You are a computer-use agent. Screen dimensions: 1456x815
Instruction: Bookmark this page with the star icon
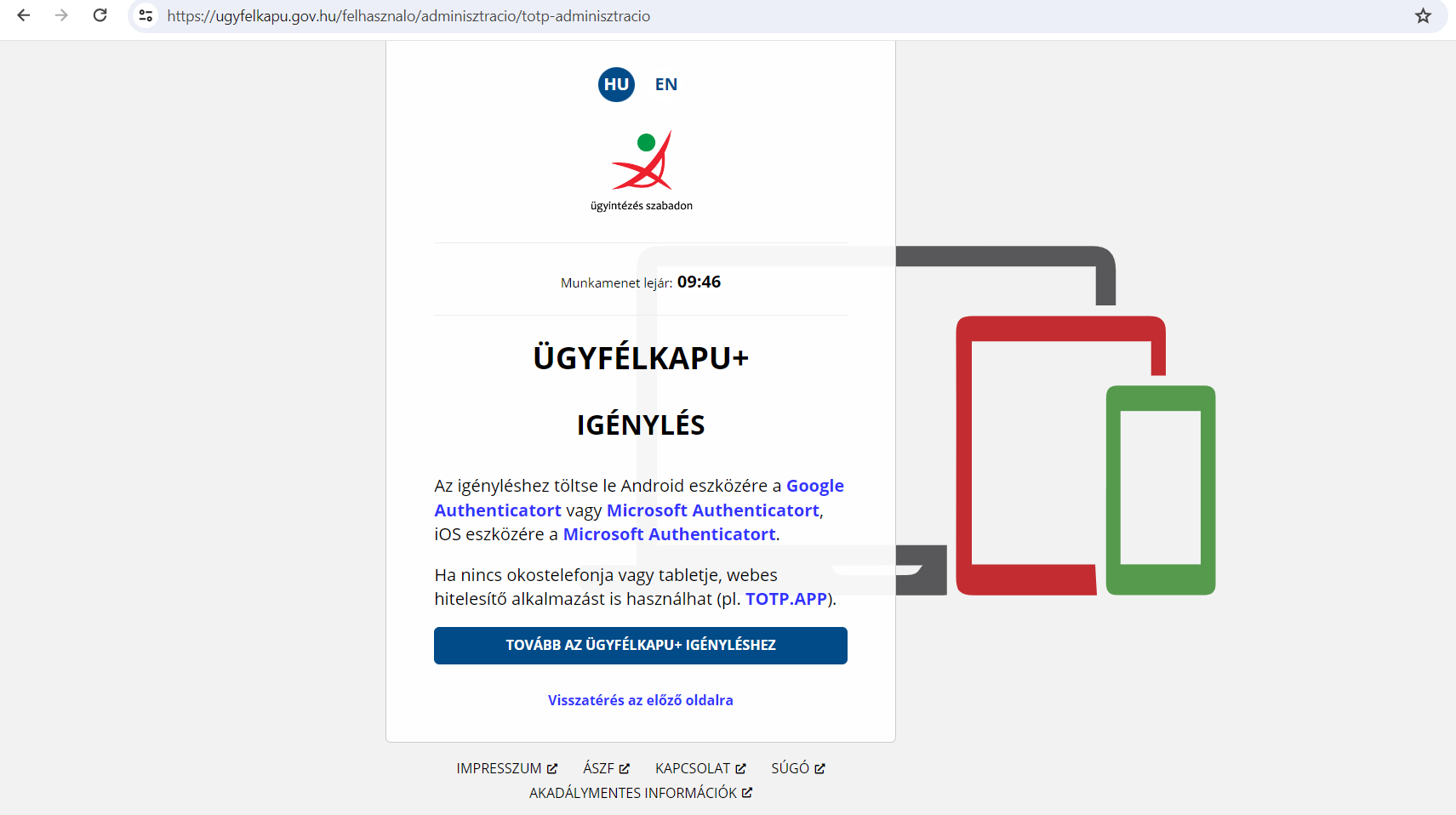1423,16
